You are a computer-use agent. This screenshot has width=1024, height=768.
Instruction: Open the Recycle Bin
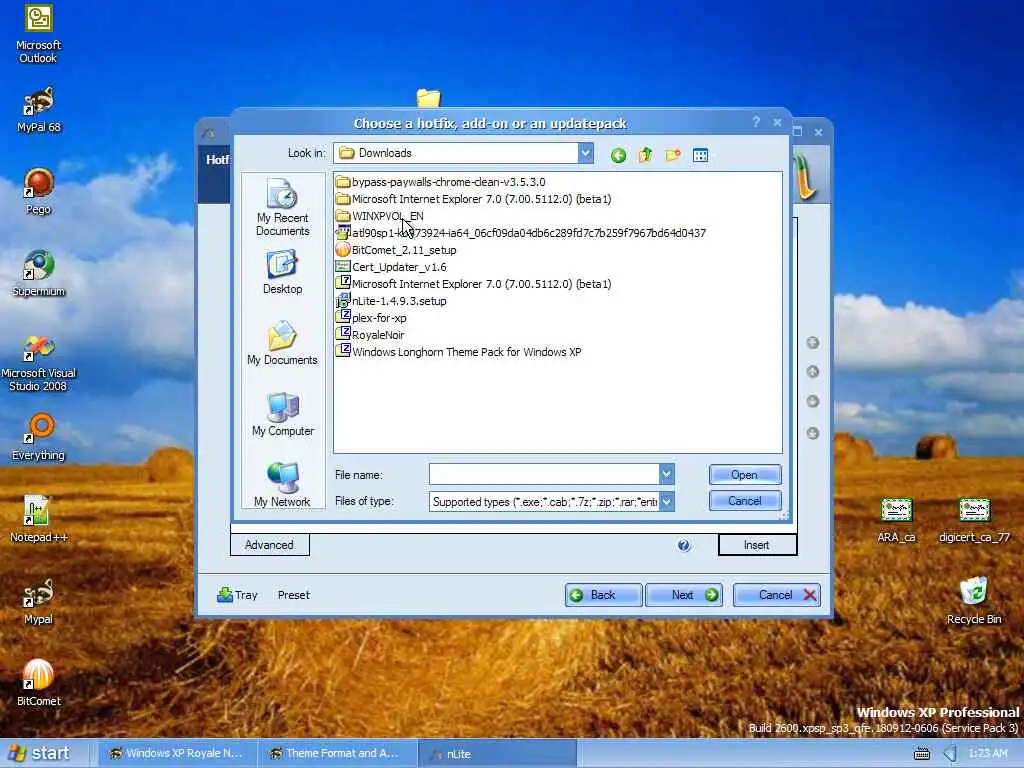click(974, 601)
